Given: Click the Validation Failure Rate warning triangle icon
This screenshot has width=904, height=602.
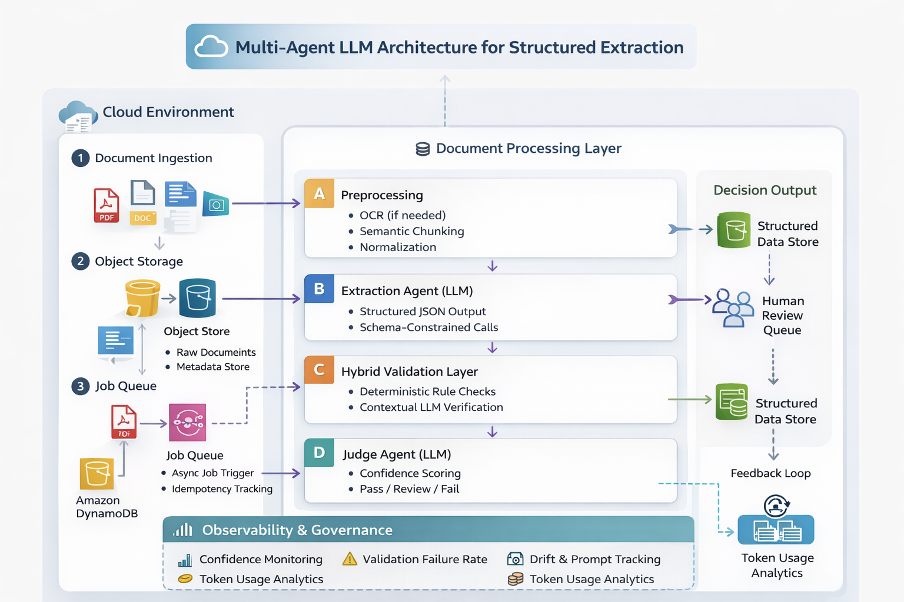Looking at the screenshot, I should [x=350, y=559].
